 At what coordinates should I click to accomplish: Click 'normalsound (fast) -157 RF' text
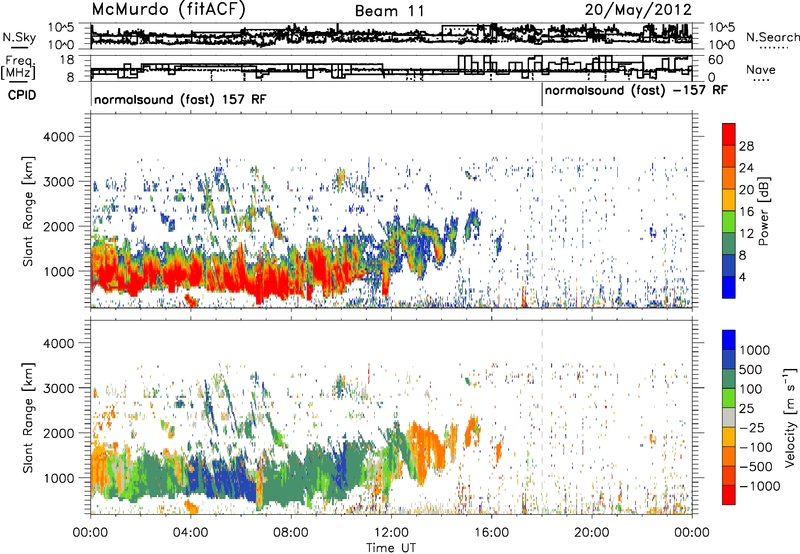coord(636,90)
